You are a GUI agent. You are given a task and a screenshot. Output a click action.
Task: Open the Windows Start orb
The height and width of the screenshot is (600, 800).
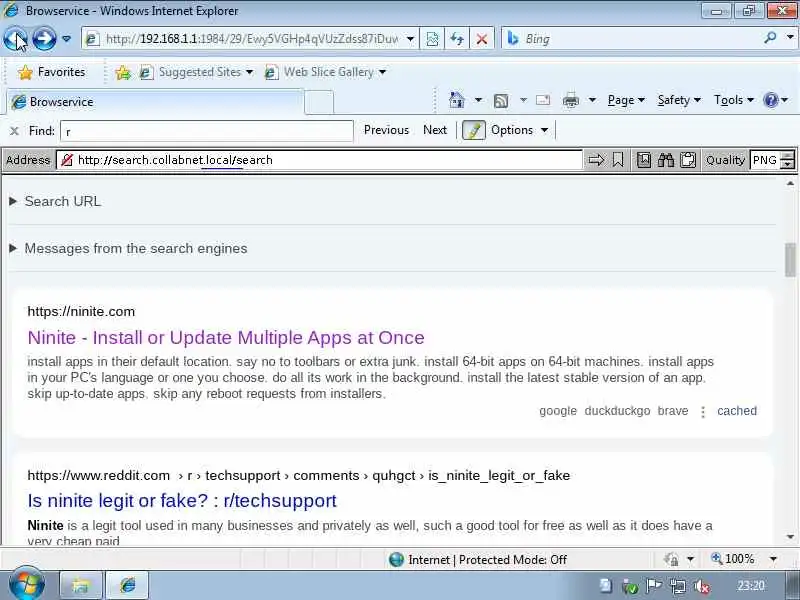tap(27, 584)
